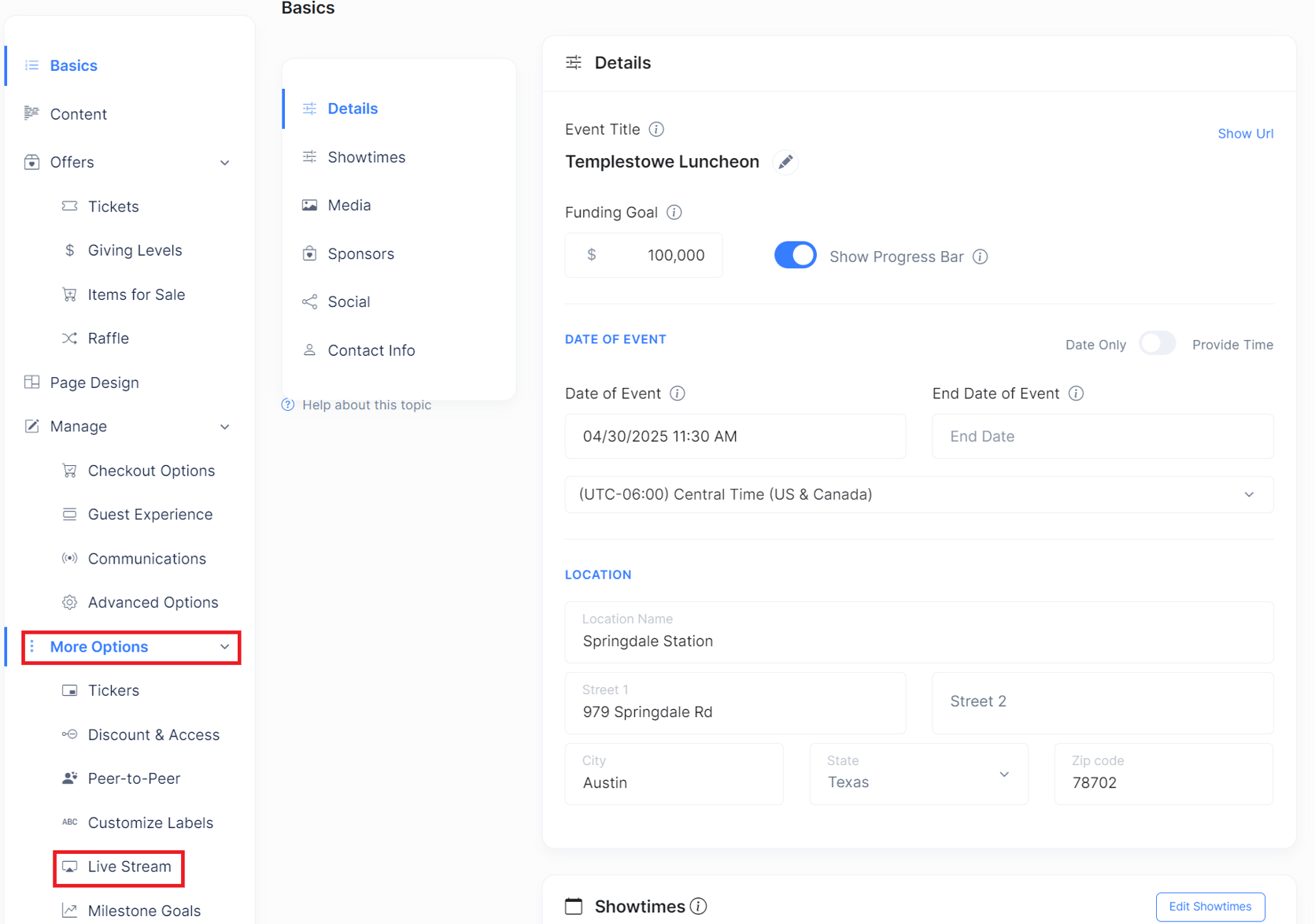Image resolution: width=1315 pixels, height=924 pixels.
Task: Click the Items for Sale cart icon
Action: pyautogui.click(x=70, y=294)
